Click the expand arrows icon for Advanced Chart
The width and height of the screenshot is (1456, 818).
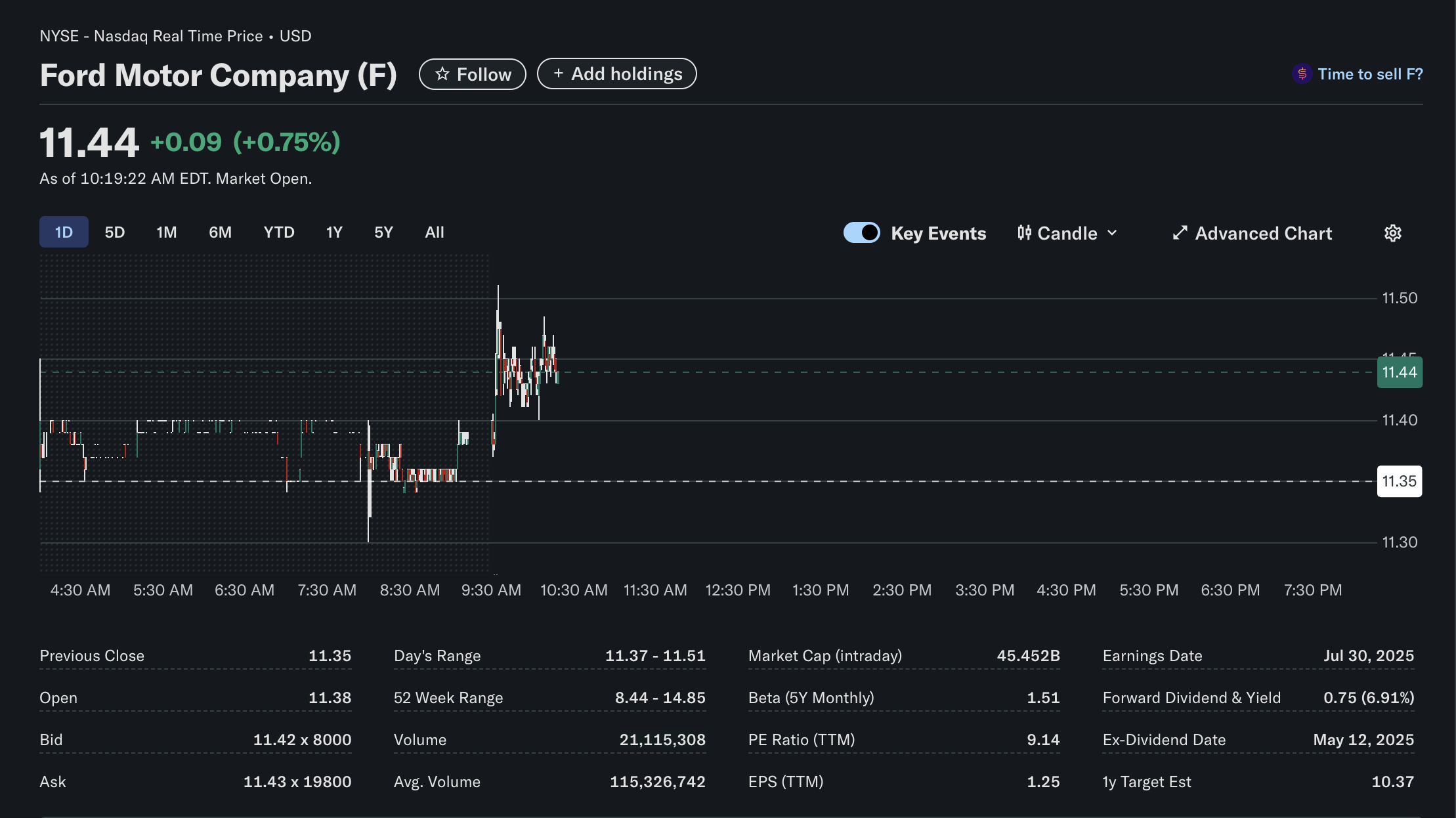[1180, 233]
